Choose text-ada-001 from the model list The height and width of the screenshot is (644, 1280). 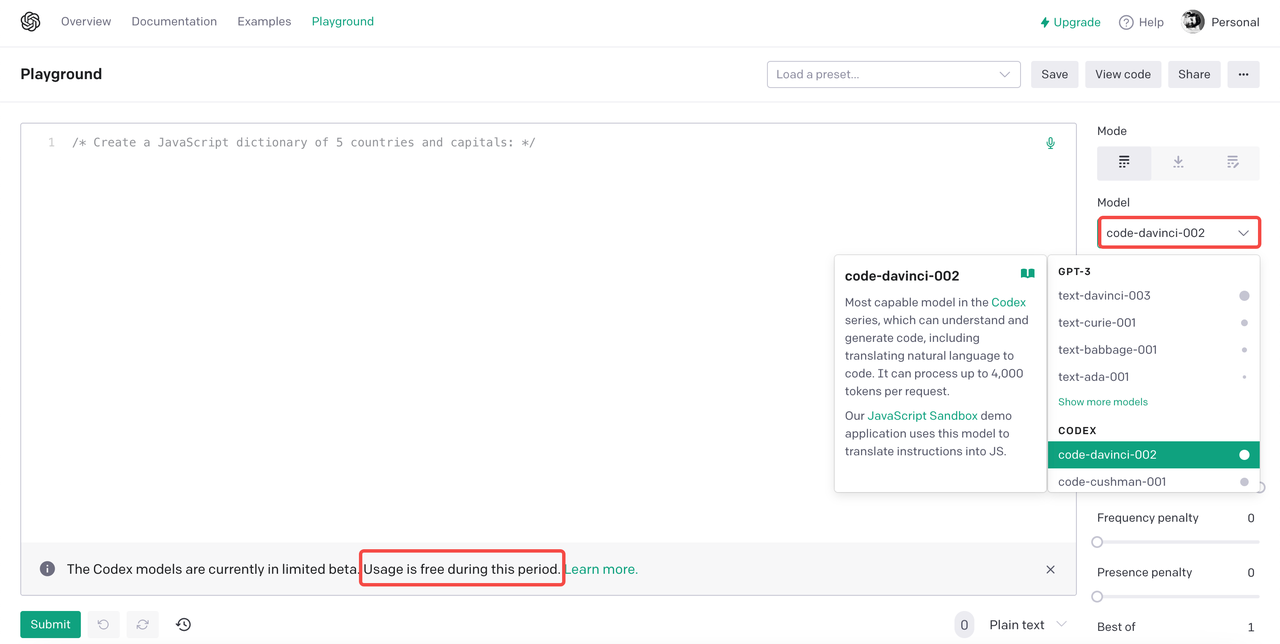(1153, 377)
